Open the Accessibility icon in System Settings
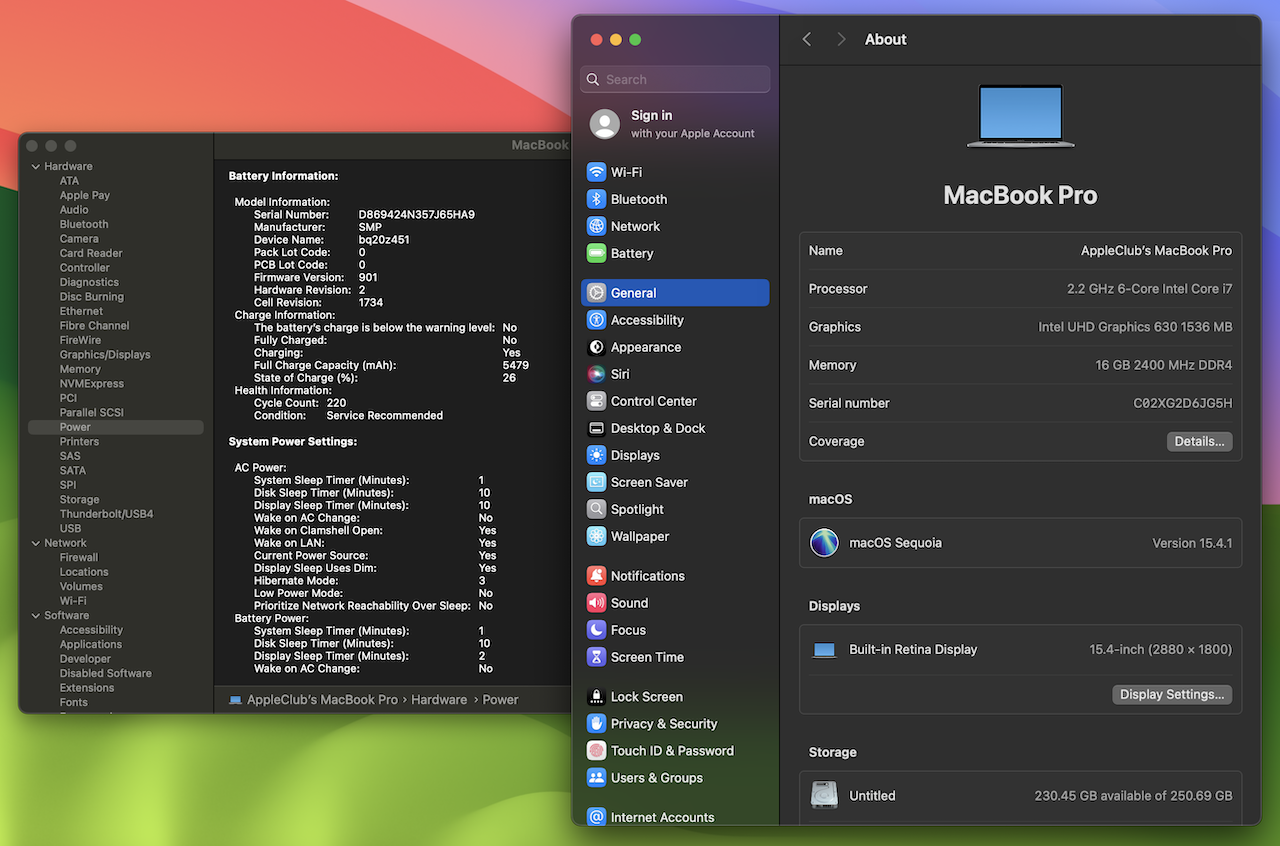Screen dimensions: 1280x846 596,320
